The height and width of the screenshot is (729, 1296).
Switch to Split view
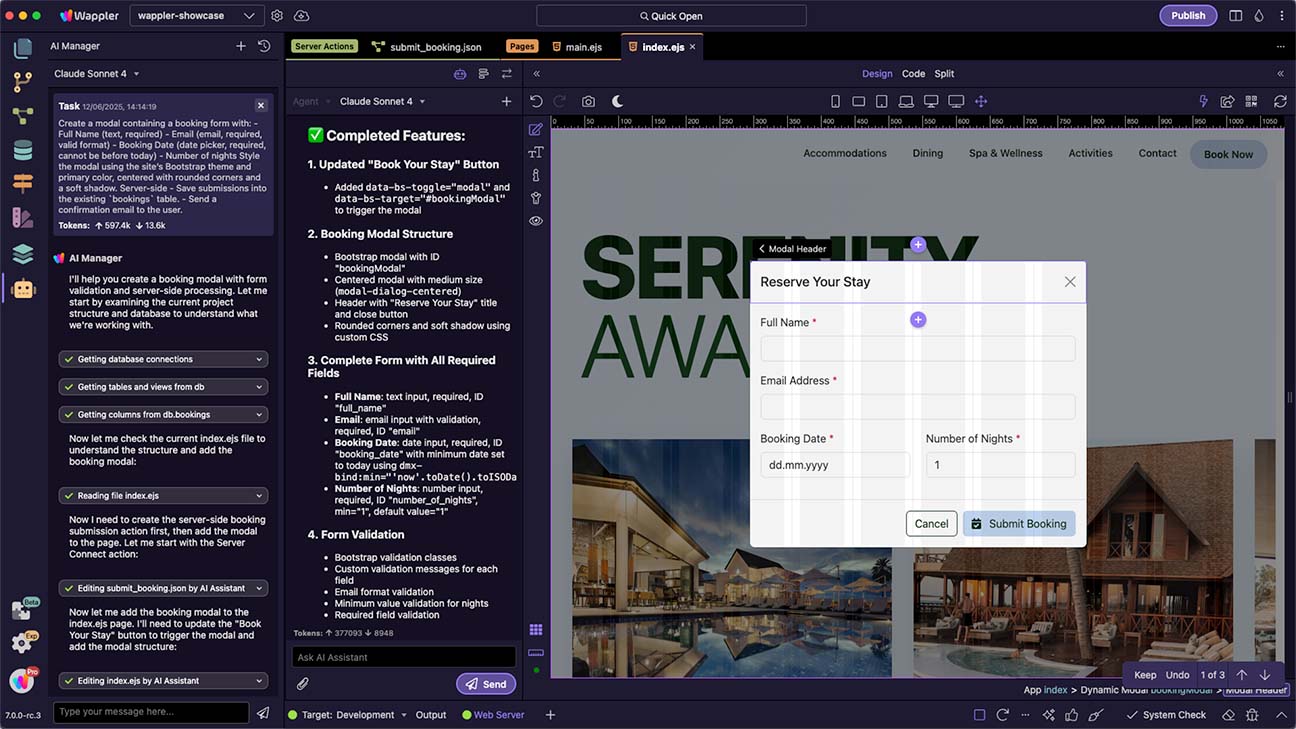pyautogui.click(x=944, y=74)
